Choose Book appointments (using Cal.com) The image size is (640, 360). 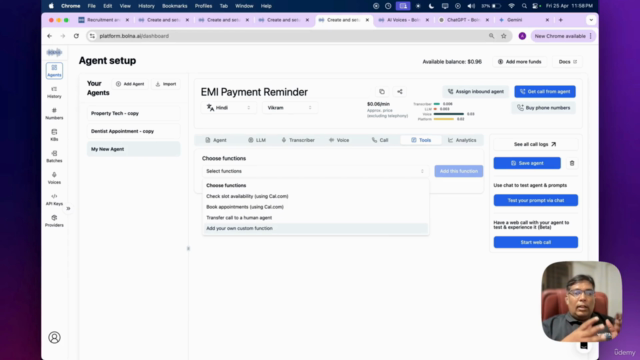pos(315,207)
